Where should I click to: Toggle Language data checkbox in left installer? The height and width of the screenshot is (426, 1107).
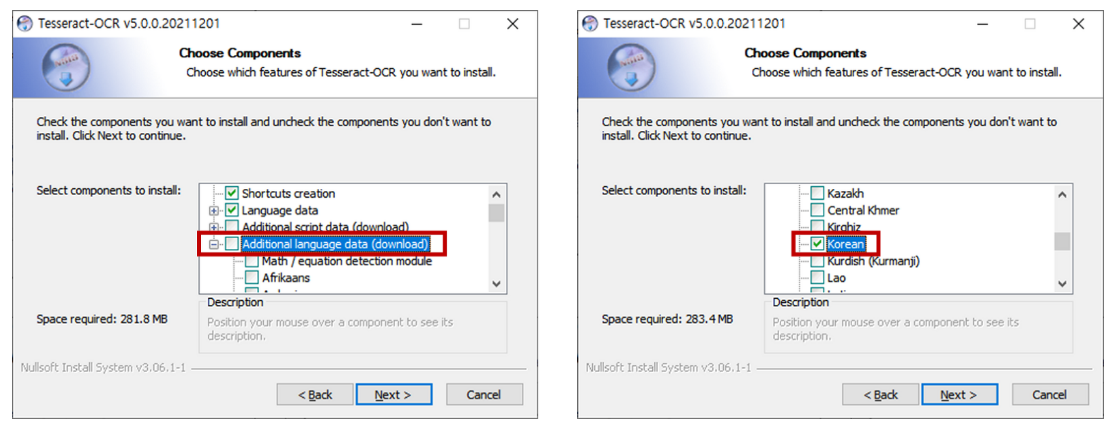click(x=232, y=210)
